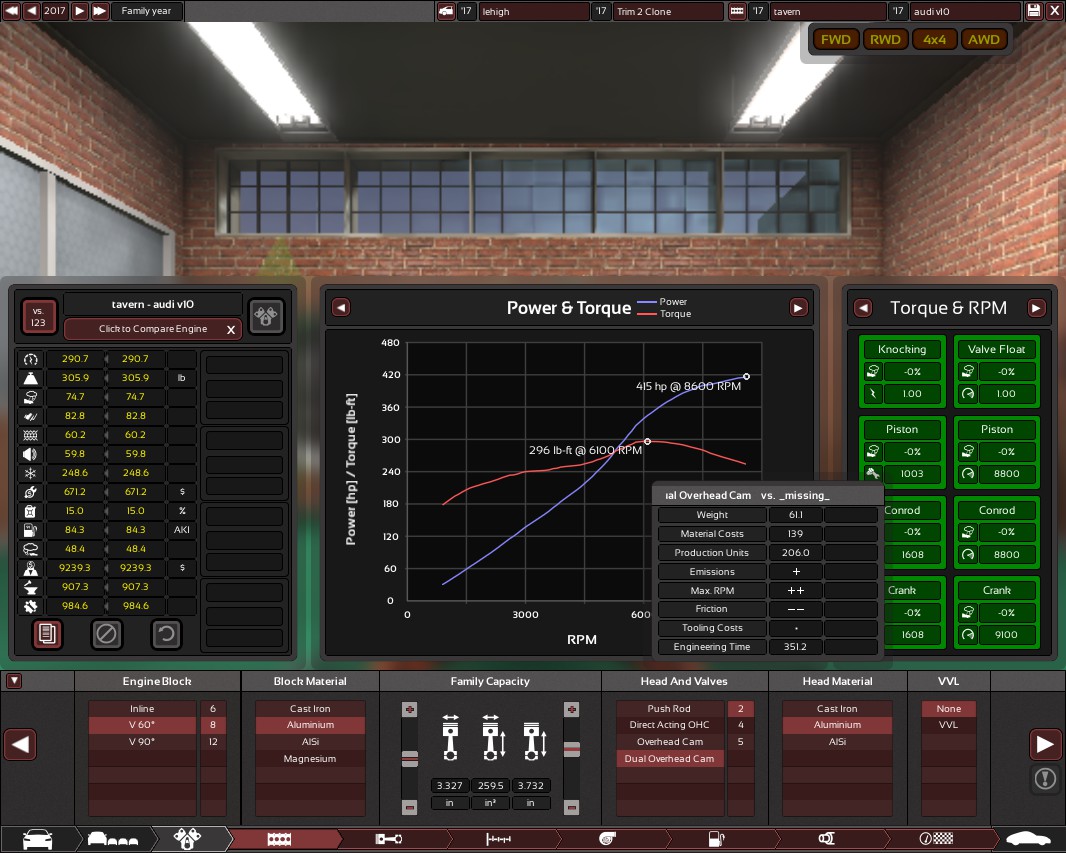
Task: Open the turbo/aspiration step in bottom bar
Action: [609, 839]
